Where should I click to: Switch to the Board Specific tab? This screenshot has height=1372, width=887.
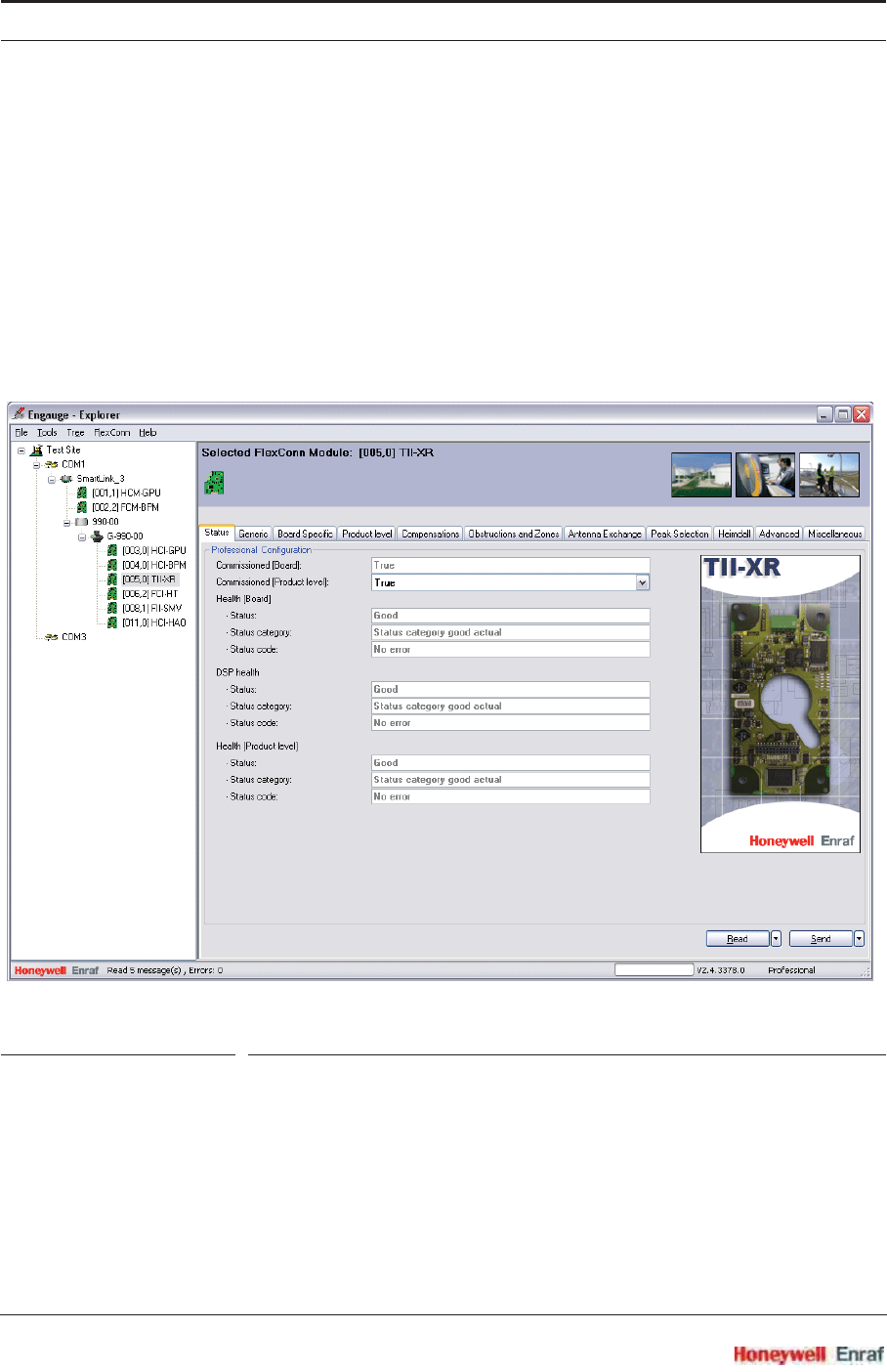tap(305, 534)
